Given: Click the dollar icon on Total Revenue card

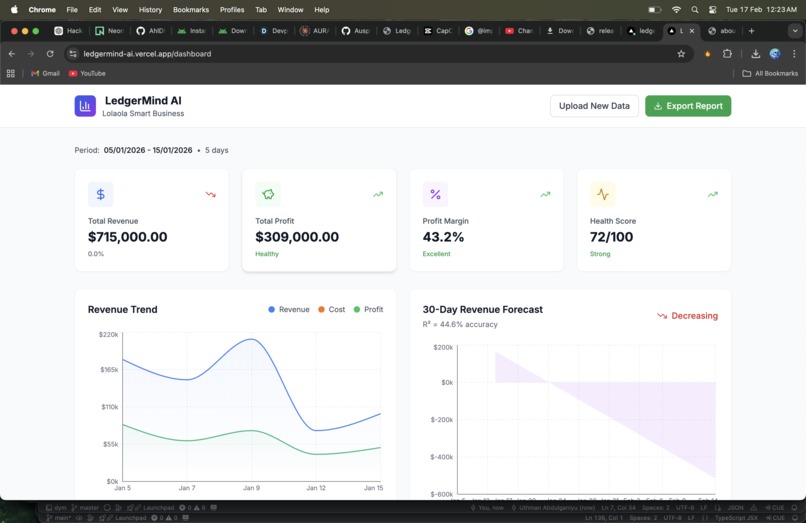Looking at the screenshot, I should (101, 194).
